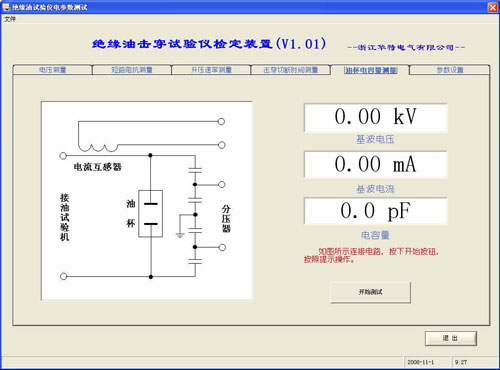Screen dimensions: 500x370
Task: Click the time display in status bar
Action: (x=461, y=362)
